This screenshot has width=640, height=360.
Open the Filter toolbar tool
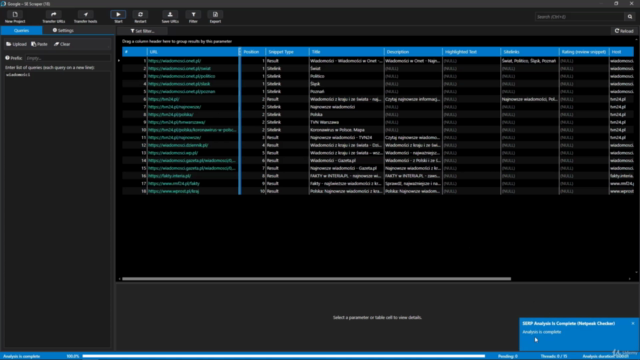tap(193, 17)
